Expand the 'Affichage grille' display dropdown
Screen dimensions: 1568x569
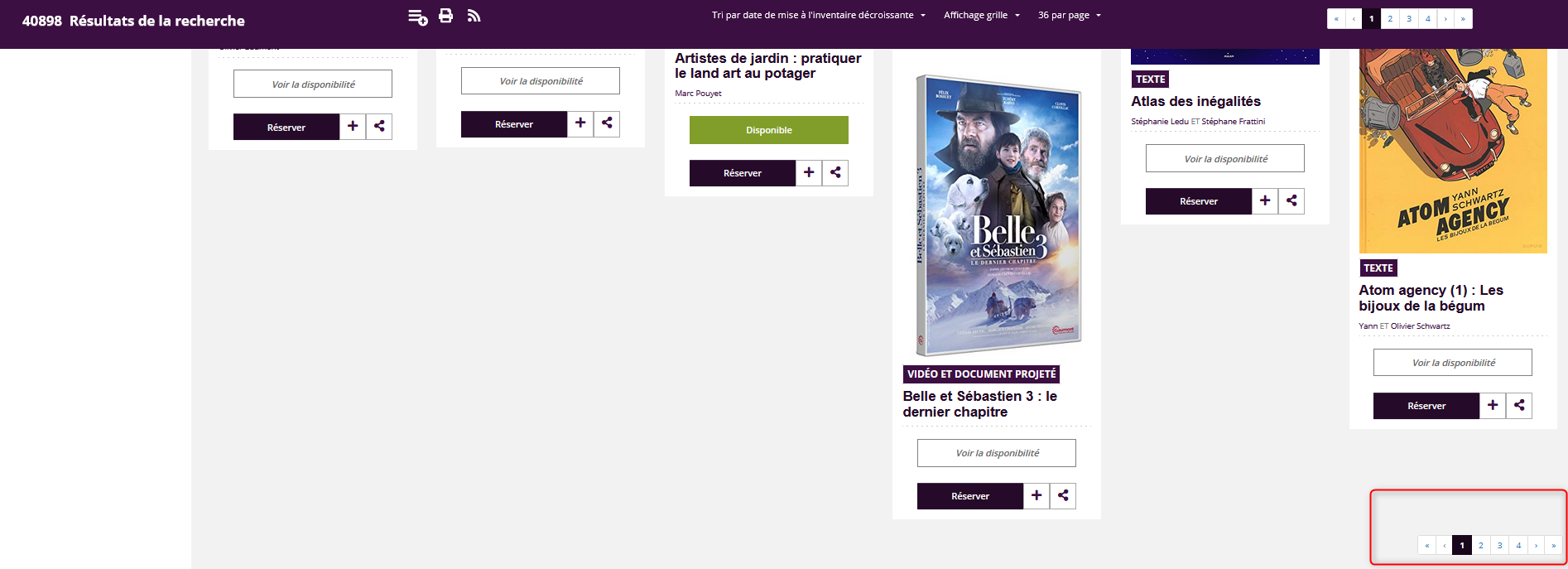[x=981, y=15]
